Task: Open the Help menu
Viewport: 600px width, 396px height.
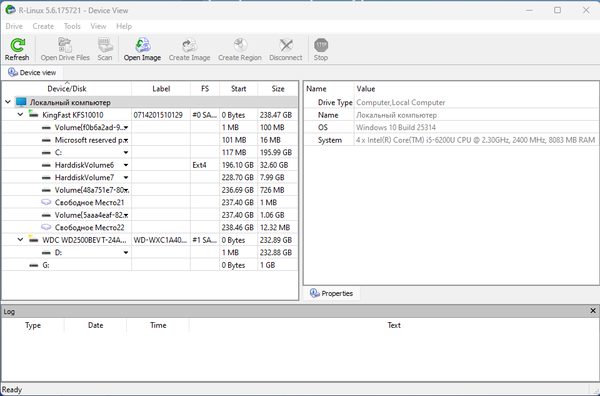Action: [x=124, y=26]
